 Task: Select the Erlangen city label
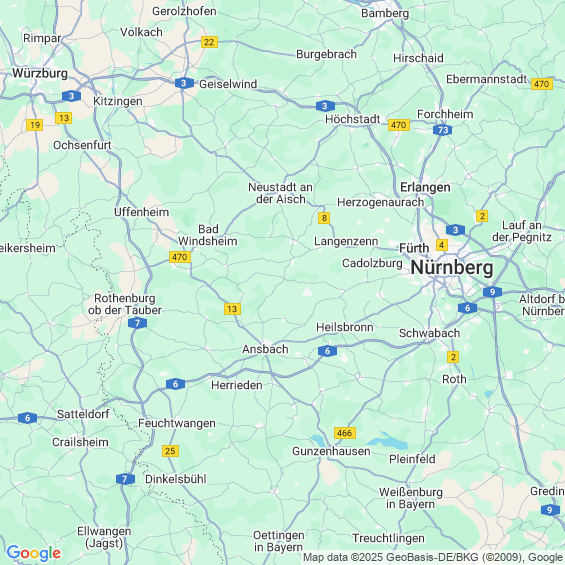[425, 187]
